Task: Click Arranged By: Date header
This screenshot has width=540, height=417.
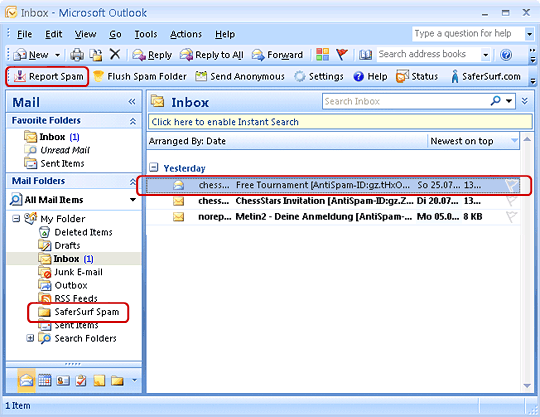Action: (x=187, y=141)
